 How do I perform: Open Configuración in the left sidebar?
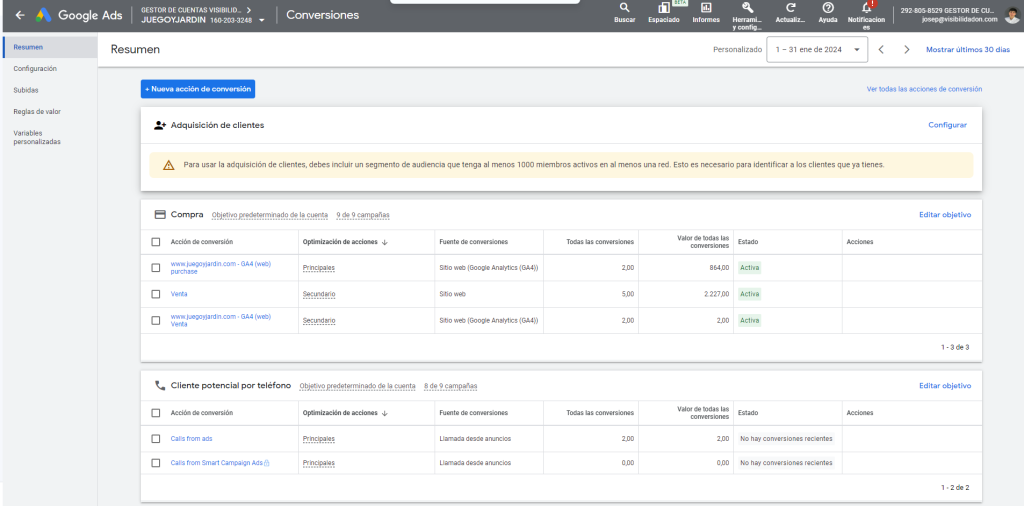click(35, 68)
